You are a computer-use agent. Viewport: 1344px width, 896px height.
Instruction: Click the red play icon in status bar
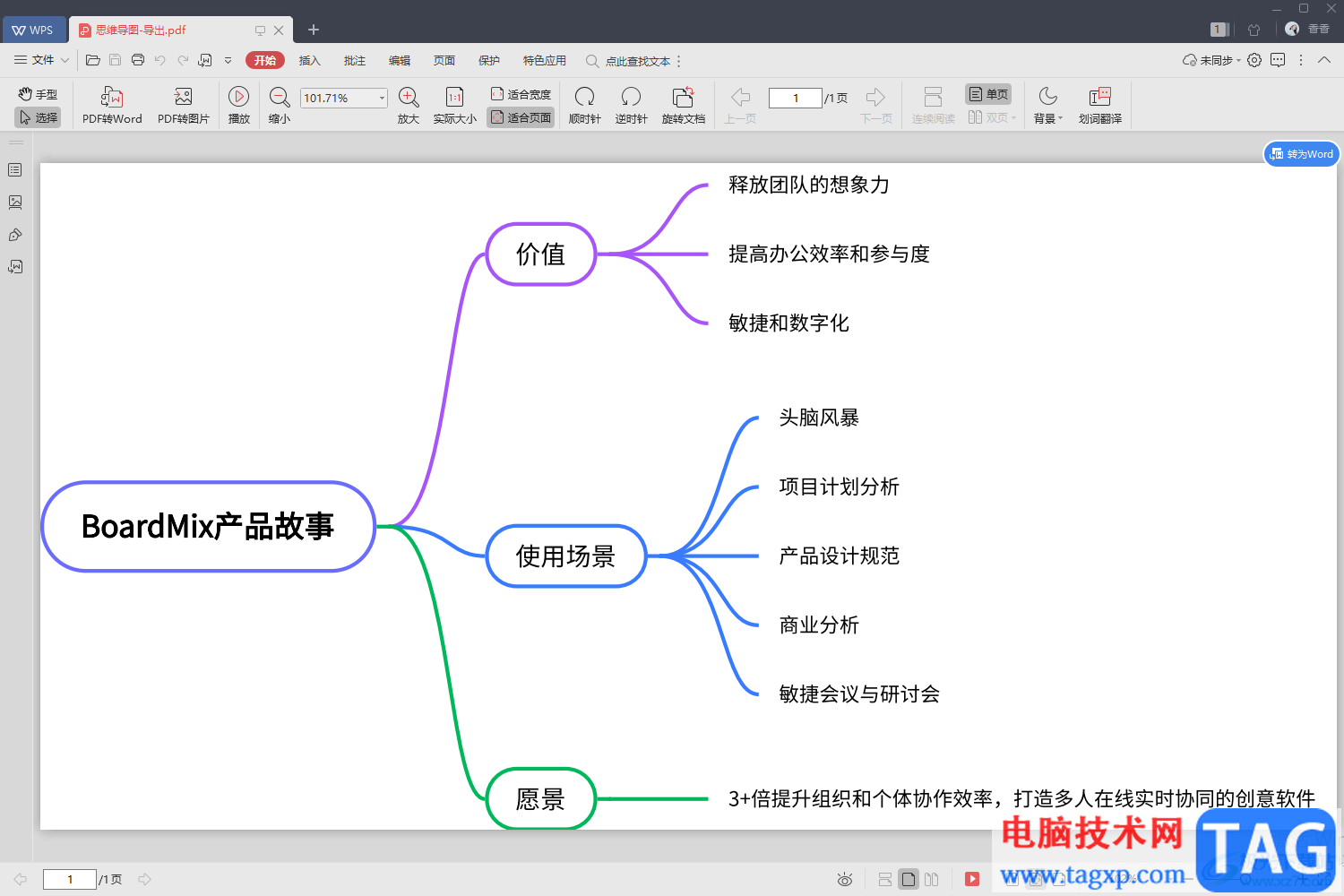[972, 880]
